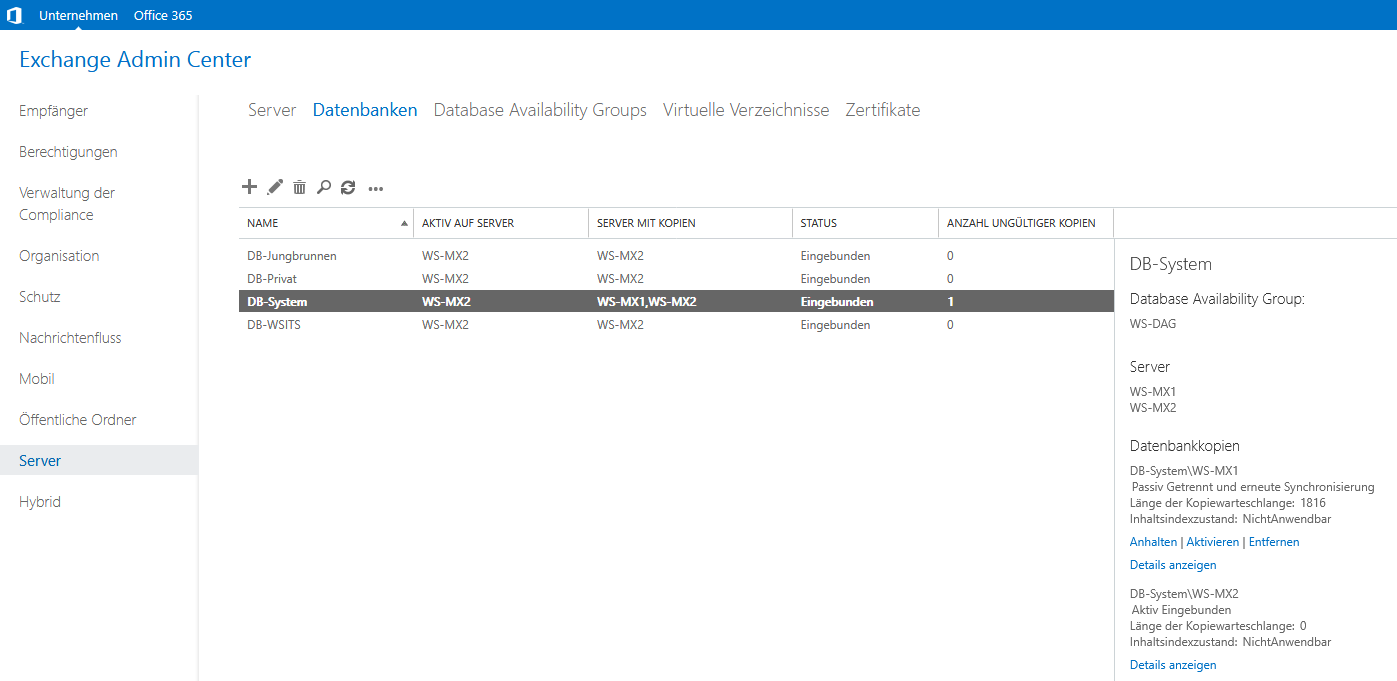
Task: Click active server WS-MX2 of DB-Privat
Action: tap(445, 279)
